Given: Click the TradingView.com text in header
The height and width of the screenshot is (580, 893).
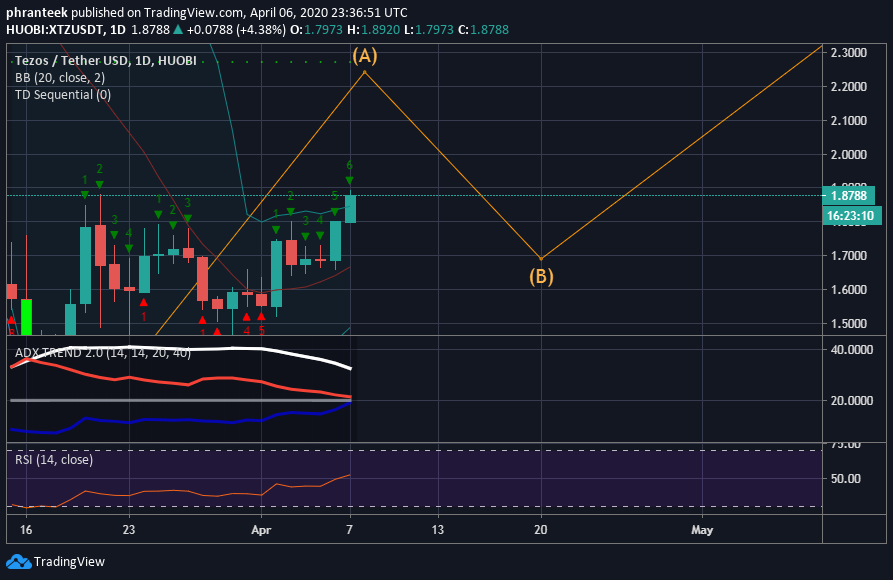Looking at the screenshot, I should coord(194,13).
